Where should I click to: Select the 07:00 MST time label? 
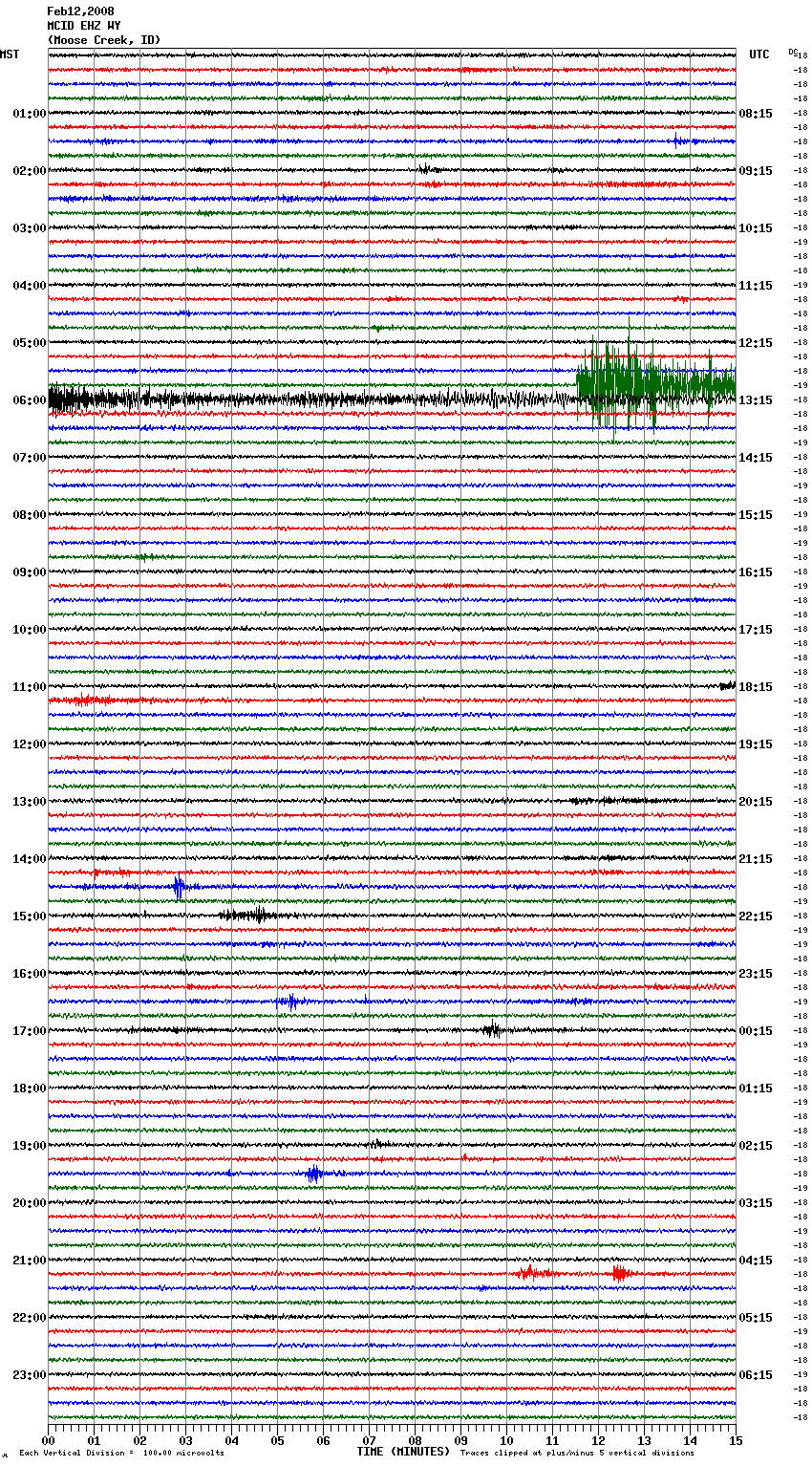click(x=30, y=458)
